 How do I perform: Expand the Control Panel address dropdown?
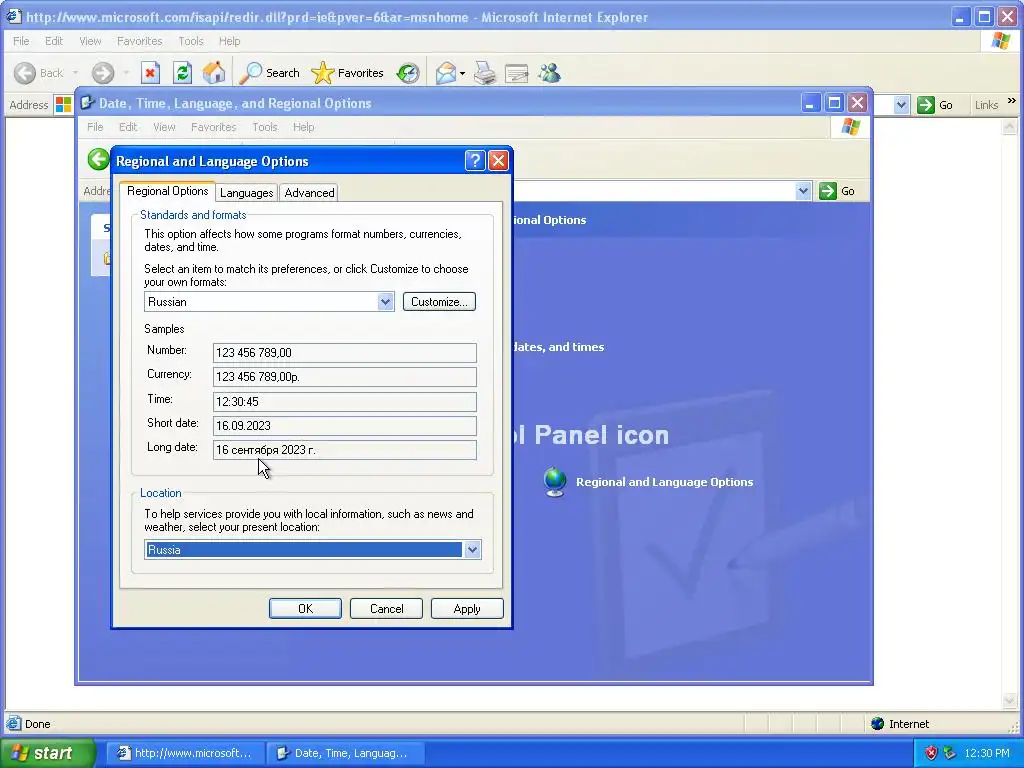(x=803, y=191)
